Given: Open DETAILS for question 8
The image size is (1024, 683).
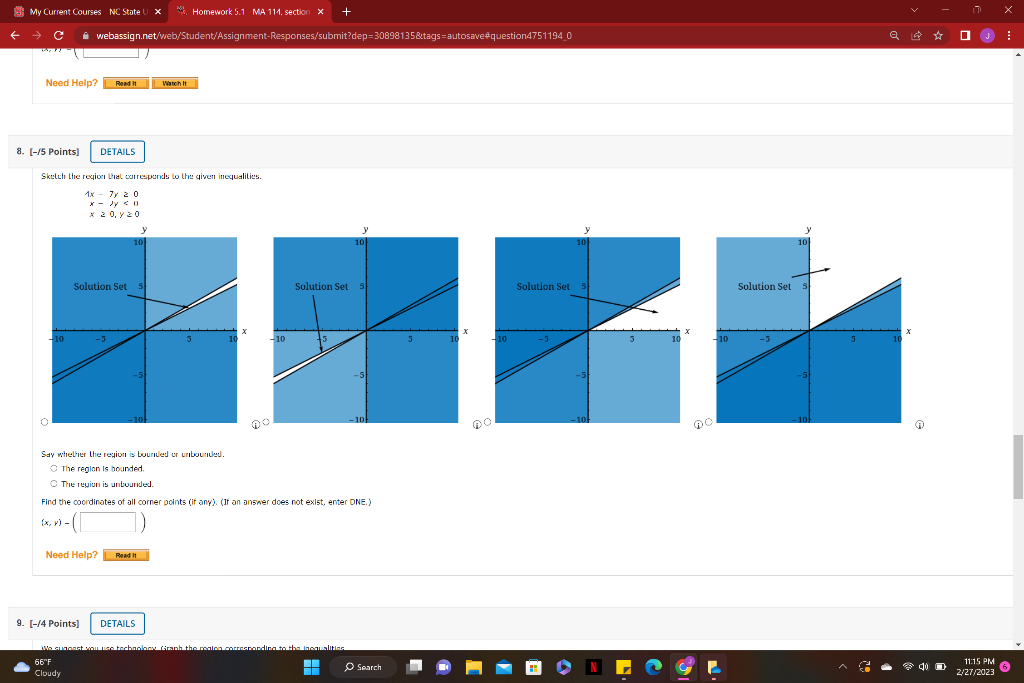Looking at the screenshot, I should point(117,151).
